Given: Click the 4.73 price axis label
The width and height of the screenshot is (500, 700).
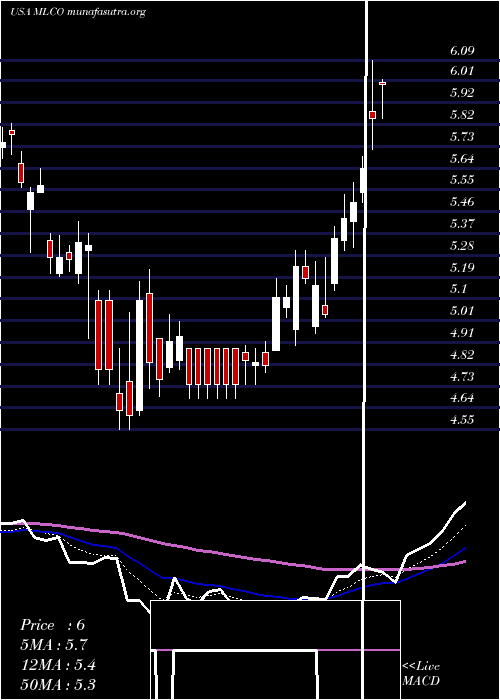Looking at the screenshot, I should [x=462, y=376].
